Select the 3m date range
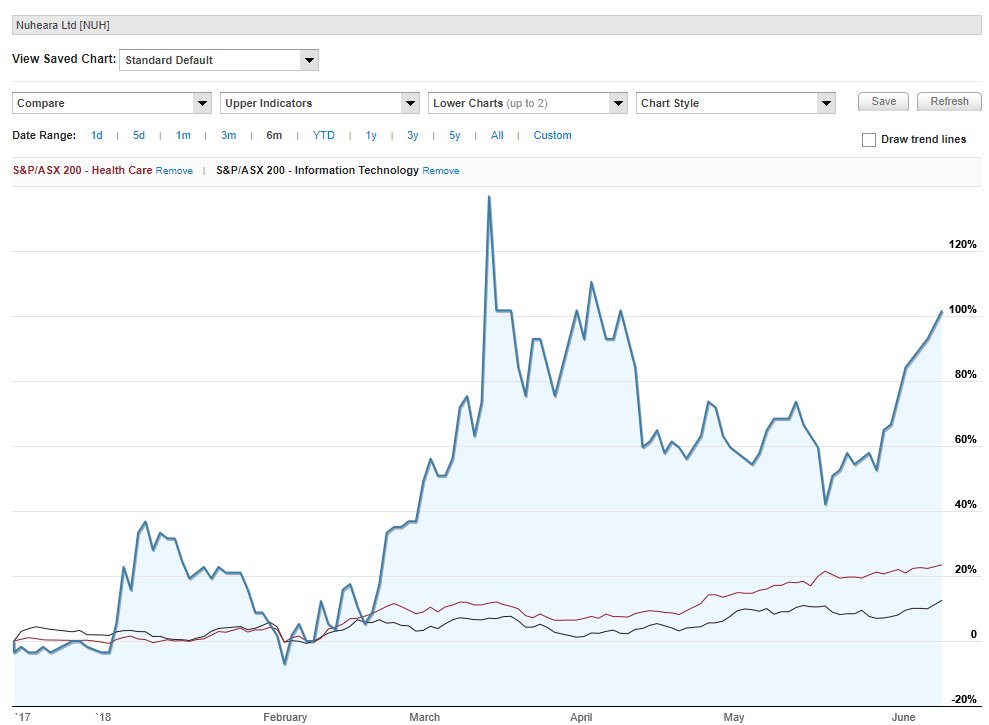 [228, 135]
